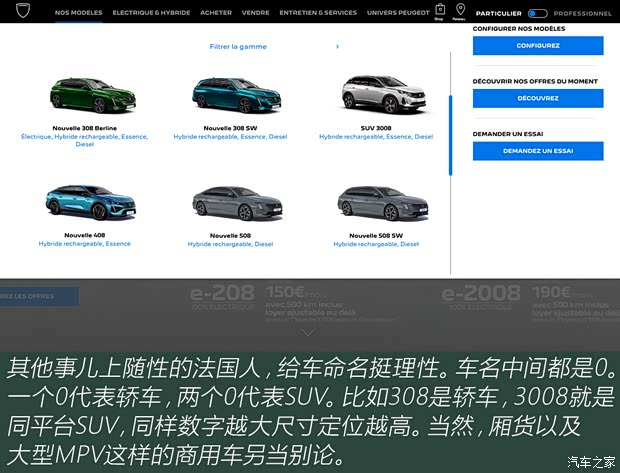Click the Demandez un essai button

(x=538, y=151)
